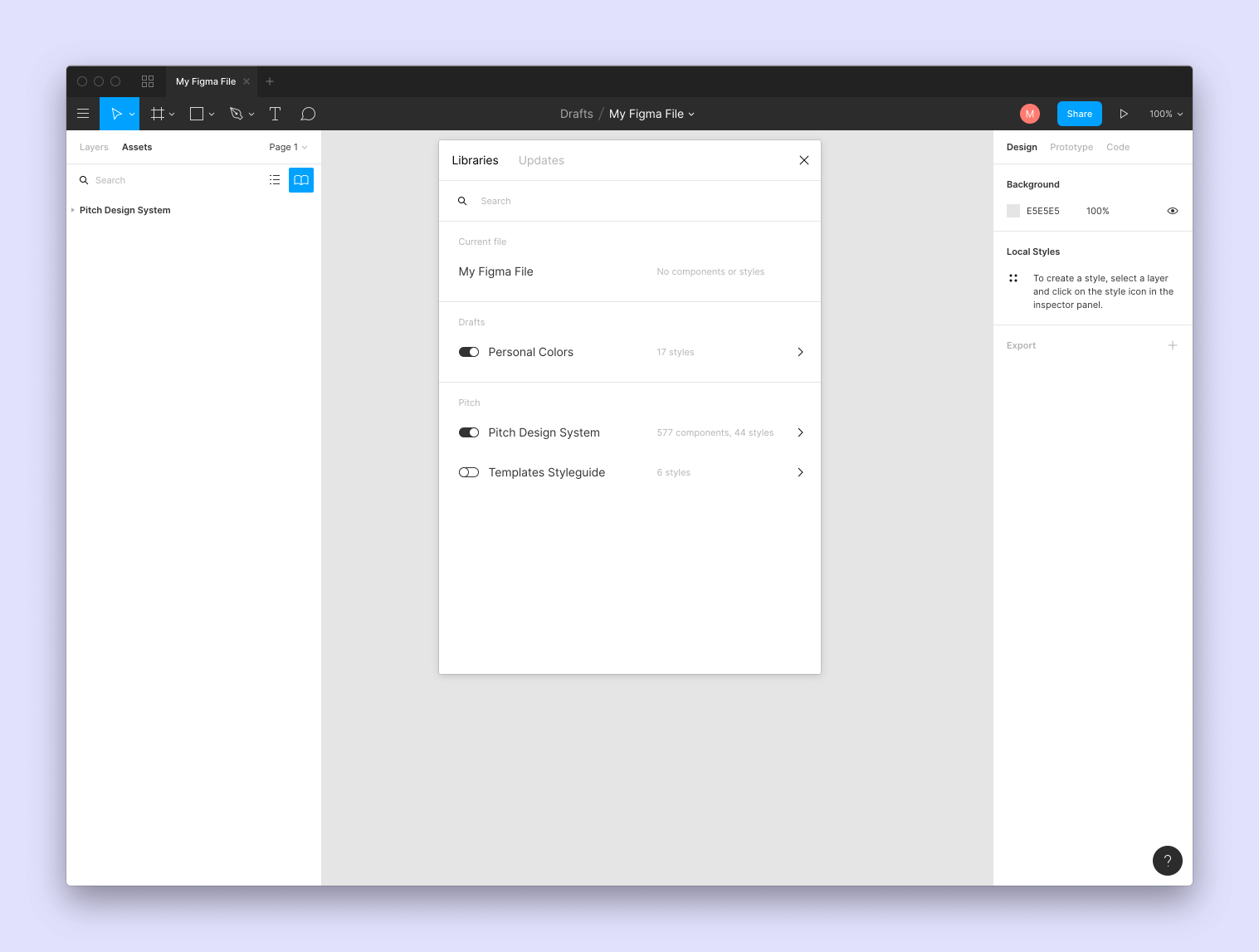Viewport: 1259px width, 952px height.
Task: Click the Libraries dialog search field
Action: tap(630, 201)
